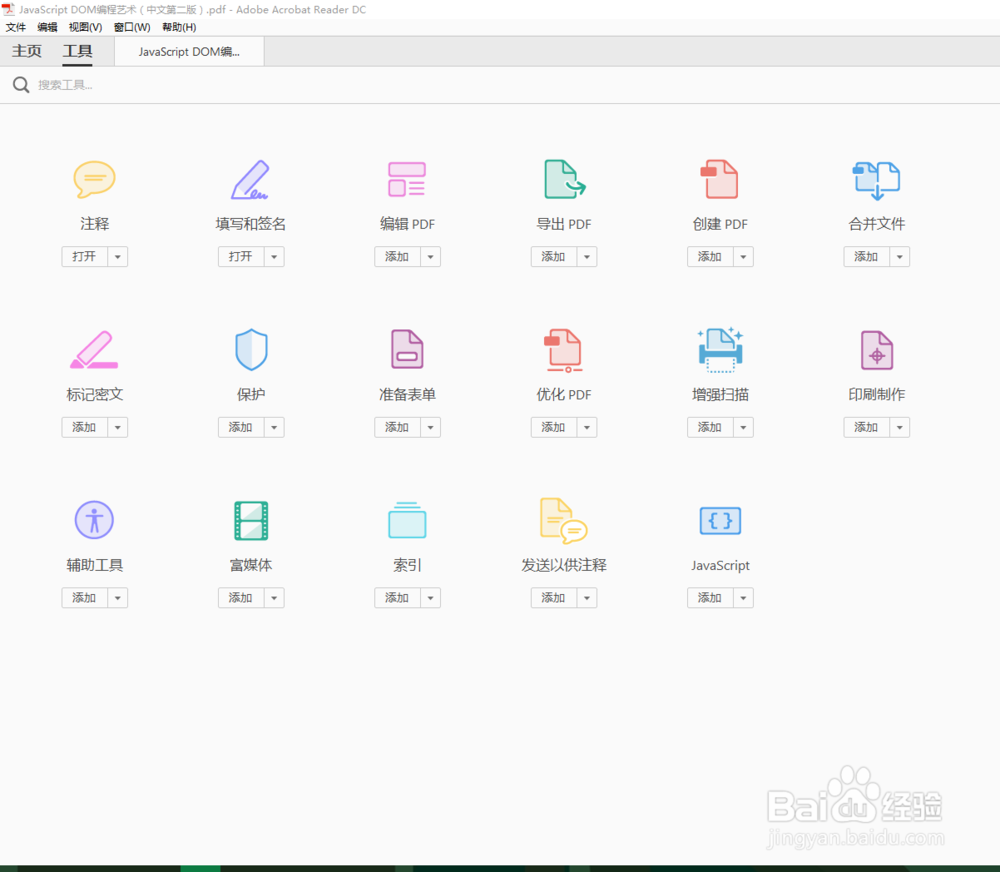Open dropdown arrow under 标记密文
The image size is (1000, 872).
[117, 427]
